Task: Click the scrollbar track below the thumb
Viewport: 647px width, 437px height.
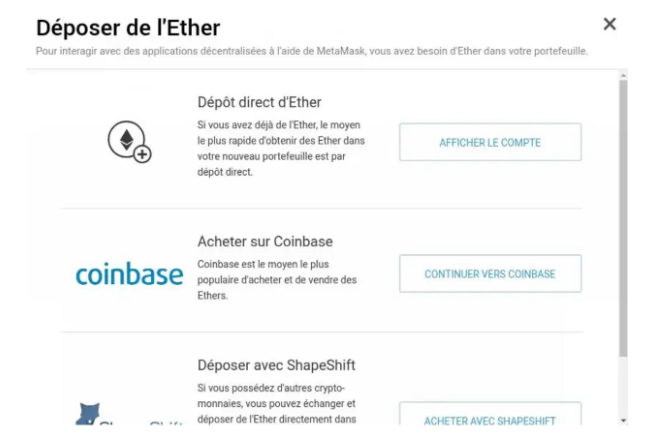Action: pyautogui.click(x=623, y=385)
